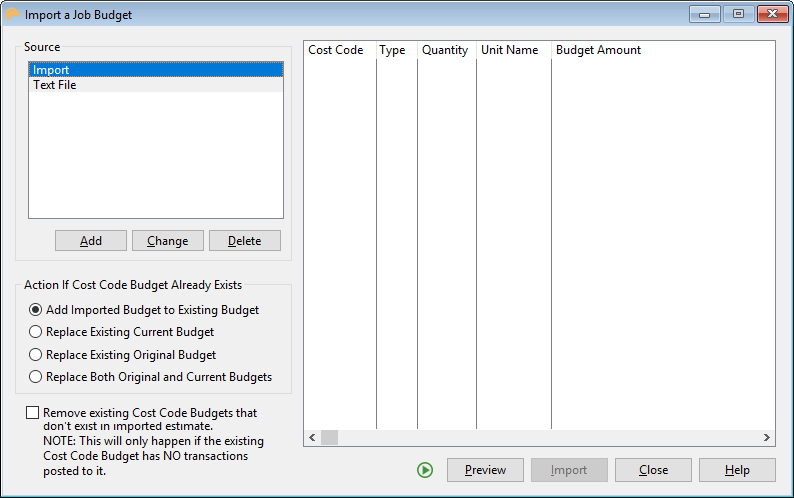Image resolution: width=794 pixels, height=498 pixels.
Task: Open Help for this dialog
Action: tap(737, 470)
